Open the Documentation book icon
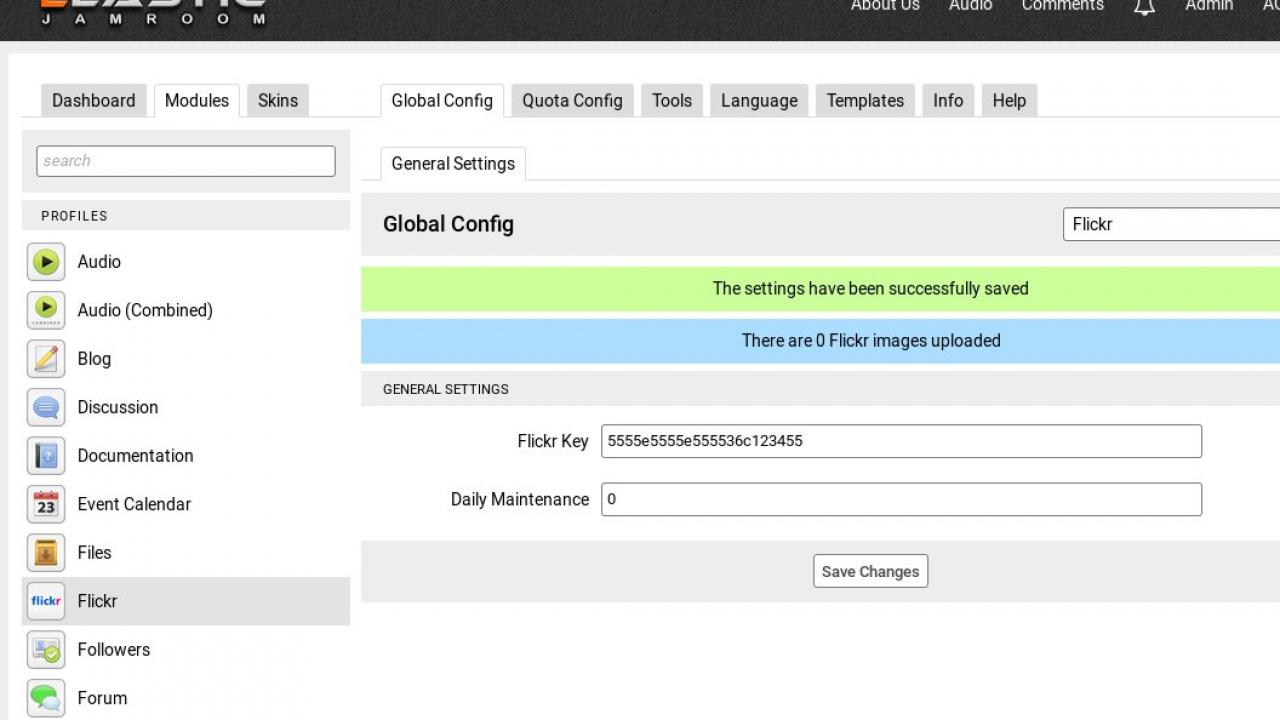1280x720 pixels. [46, 456]
